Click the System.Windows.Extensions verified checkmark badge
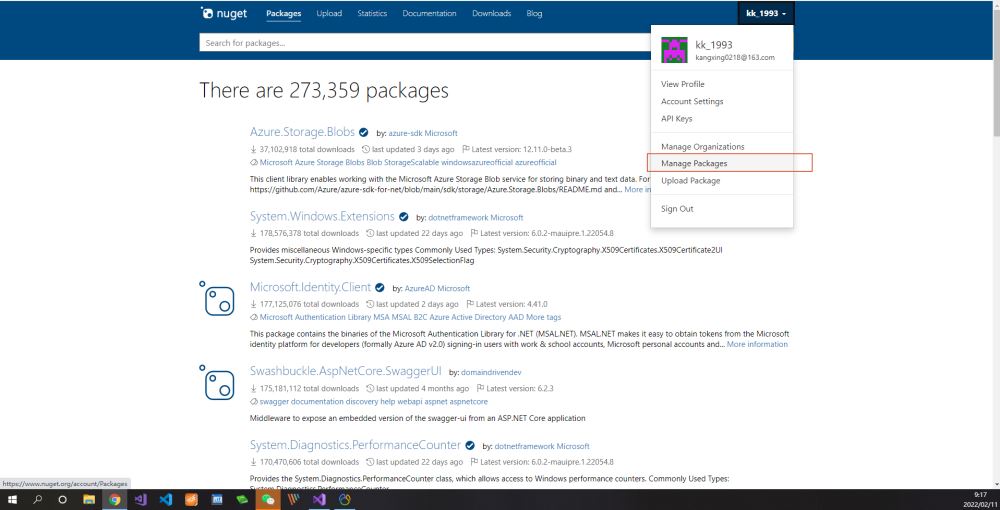This screenshot has height=510, width=1000. [x=404, y=217]
